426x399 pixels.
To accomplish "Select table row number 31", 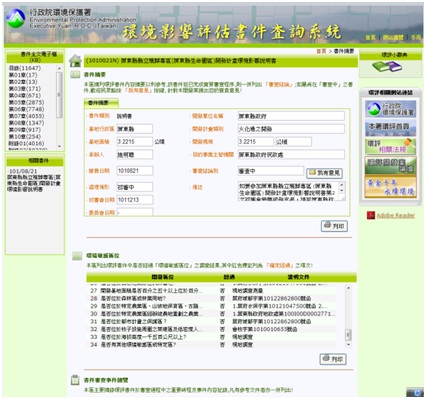I will [x=213, y=321].
